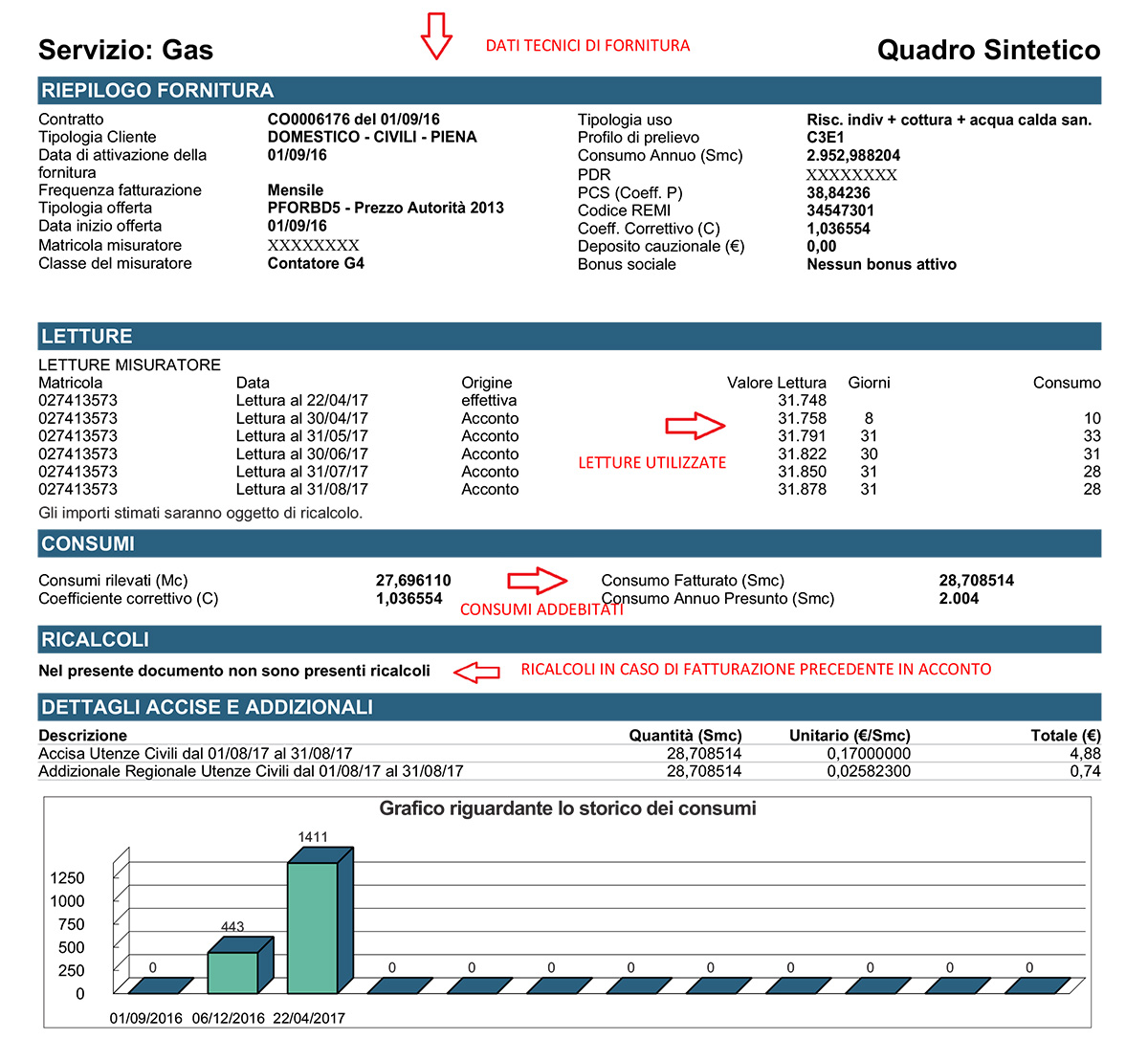Image resolution: width=1148 pixels, height=1039 pixels.
Task: Click the Gli importi stimati note
Action: pyautogui.click(x=201, y=513)
